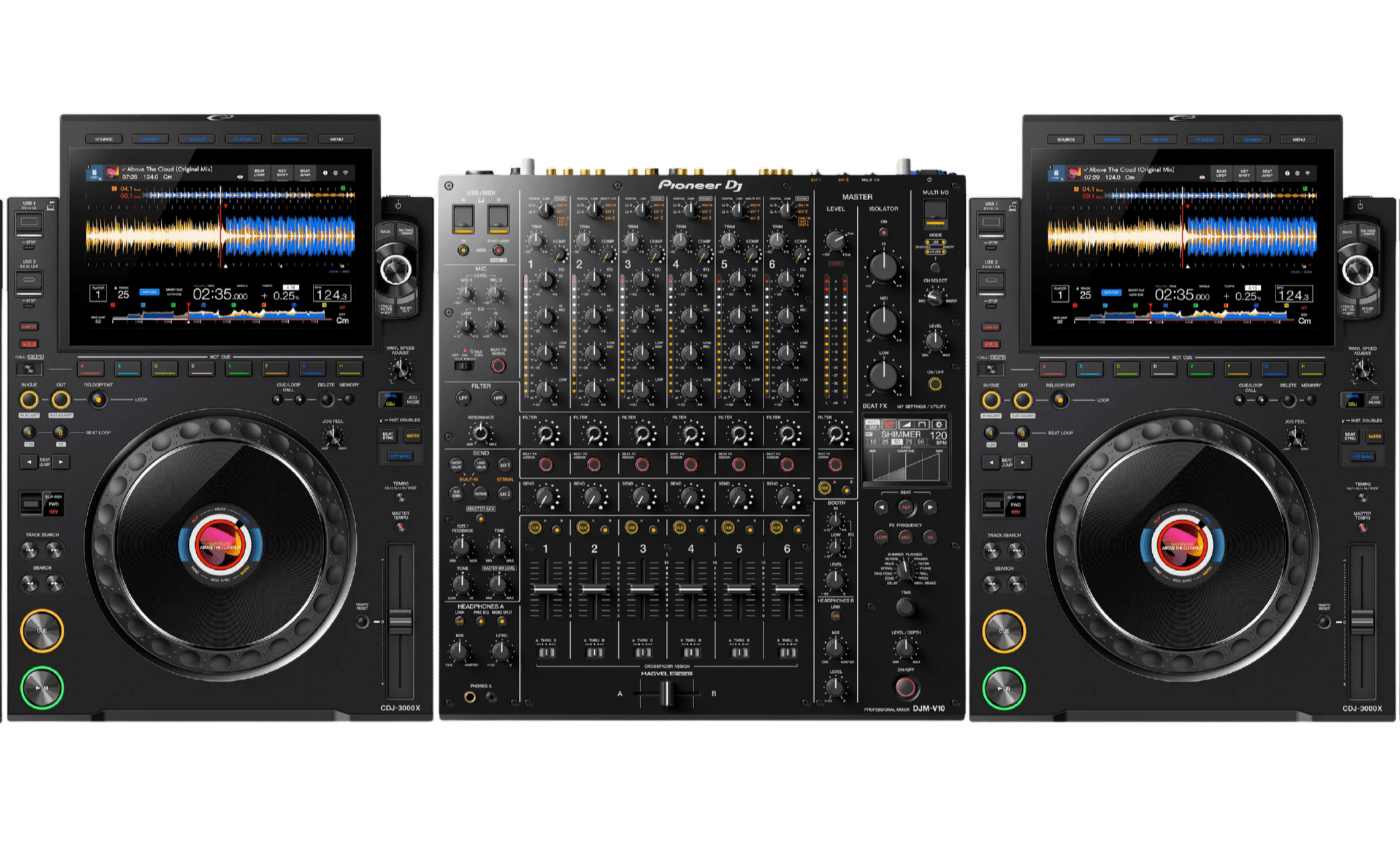Hit the CUE button on right CDJ
This screenshot has height=859, width=1400.
point(1003,631)
